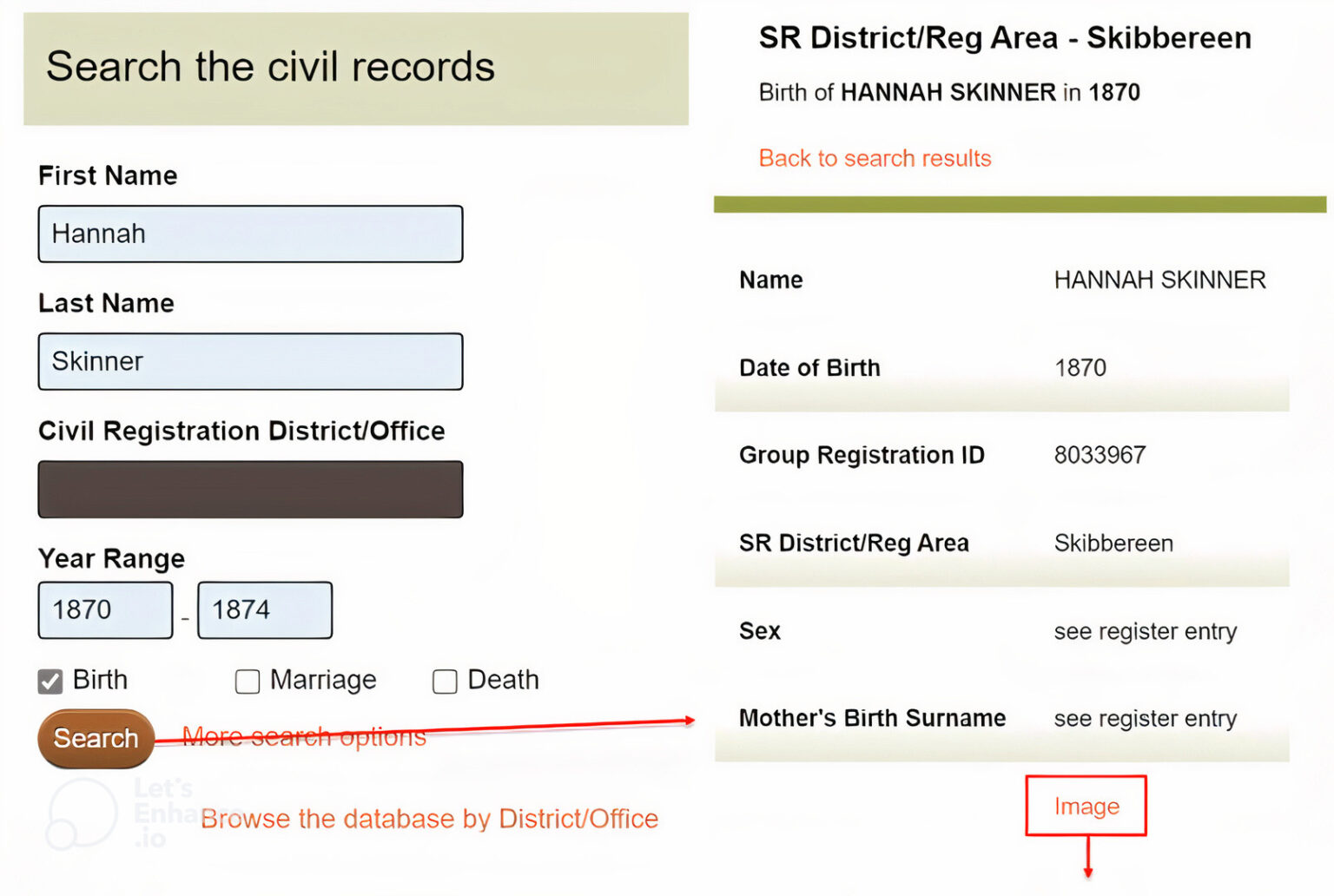Follow the Browse the database by District/Office link
Image resolution: width=1334 pixels, height=896 pixels.
[429, 819]
